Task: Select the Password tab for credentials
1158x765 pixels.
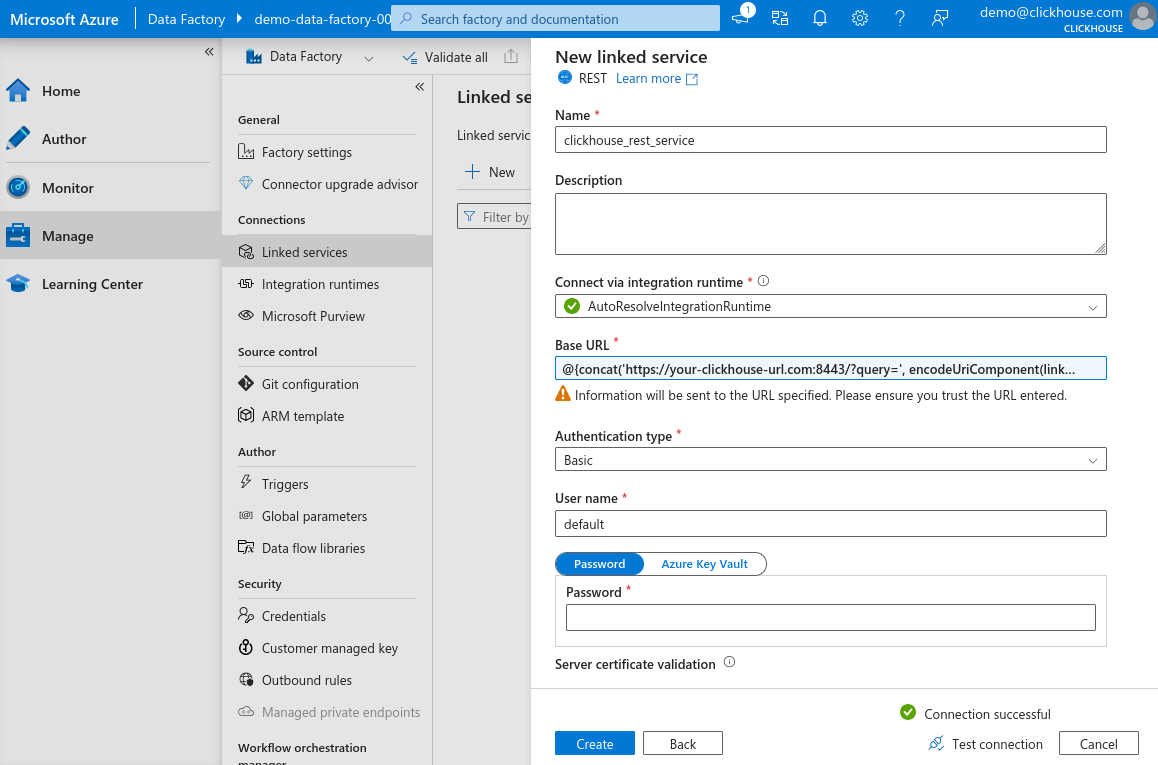Action: (599, 563)
